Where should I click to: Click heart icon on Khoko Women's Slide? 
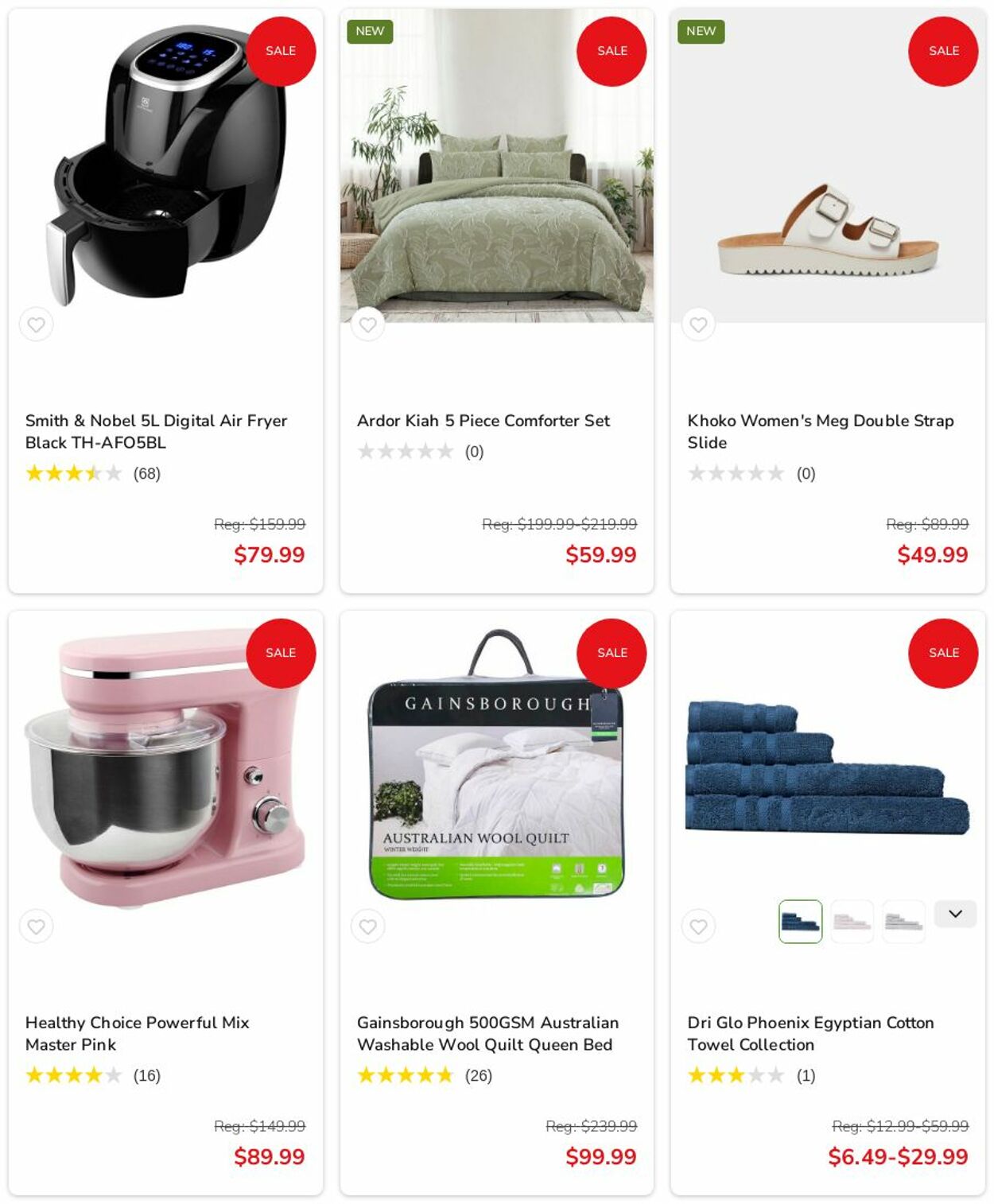click(x=698, y=324)
